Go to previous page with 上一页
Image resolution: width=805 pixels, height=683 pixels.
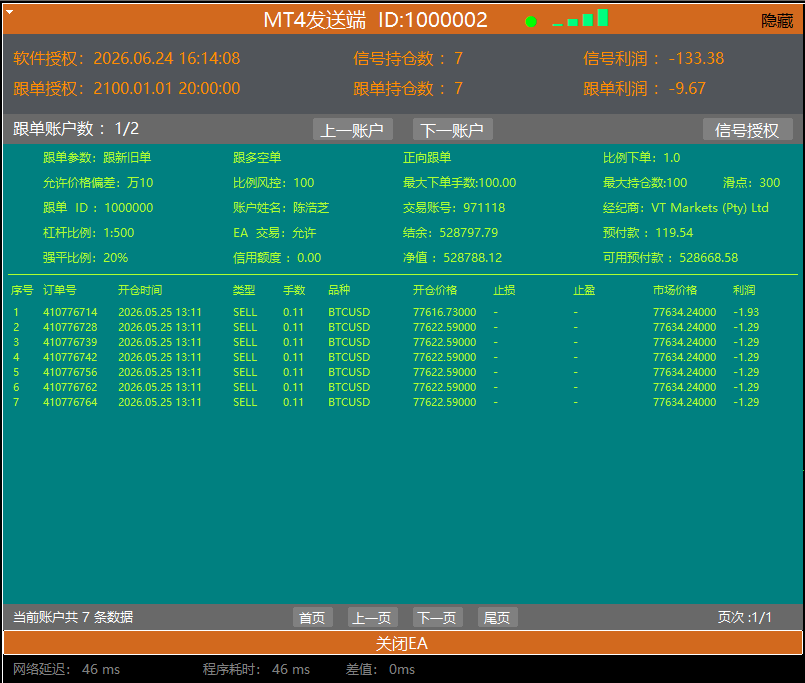click(x=372, y=617)
